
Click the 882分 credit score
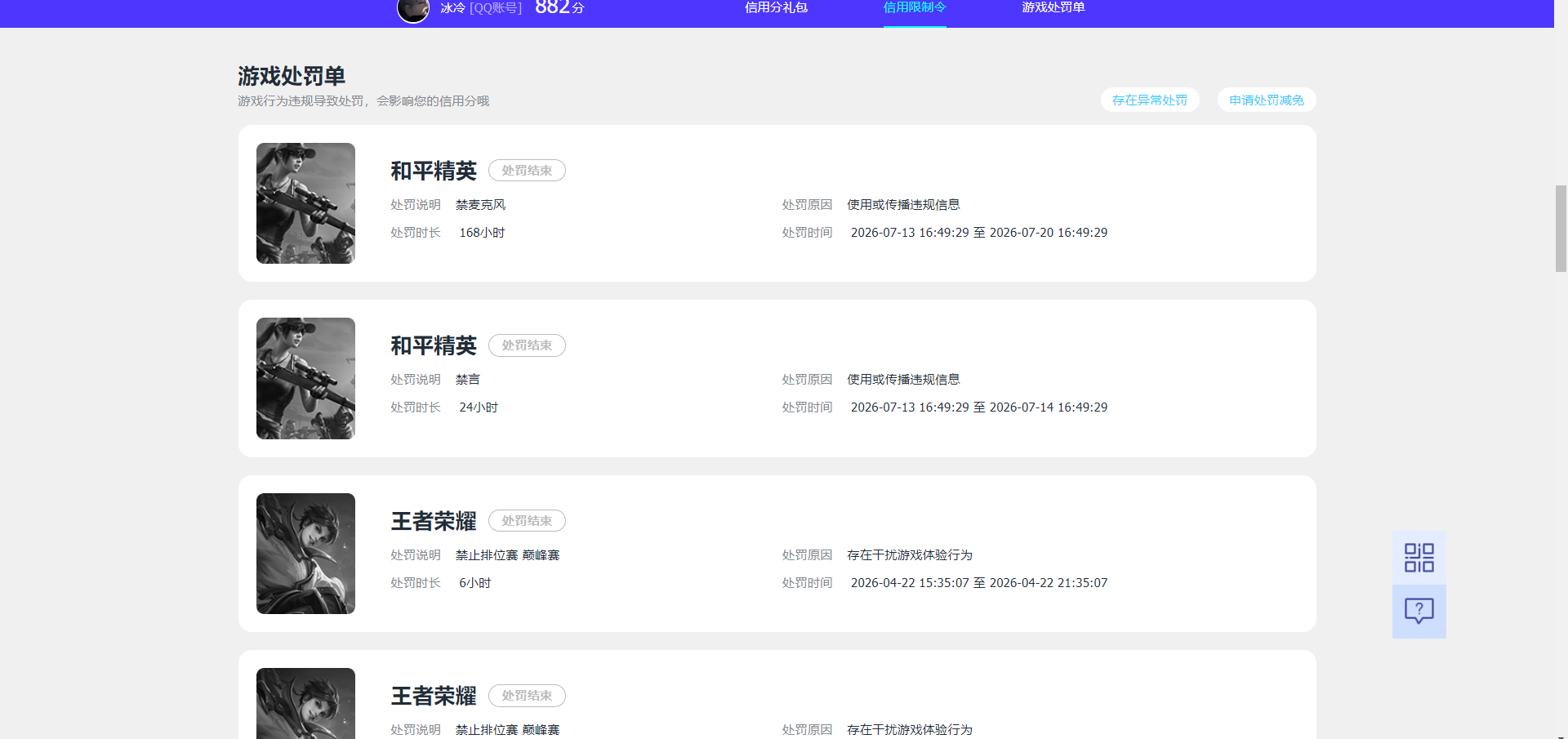559,7
